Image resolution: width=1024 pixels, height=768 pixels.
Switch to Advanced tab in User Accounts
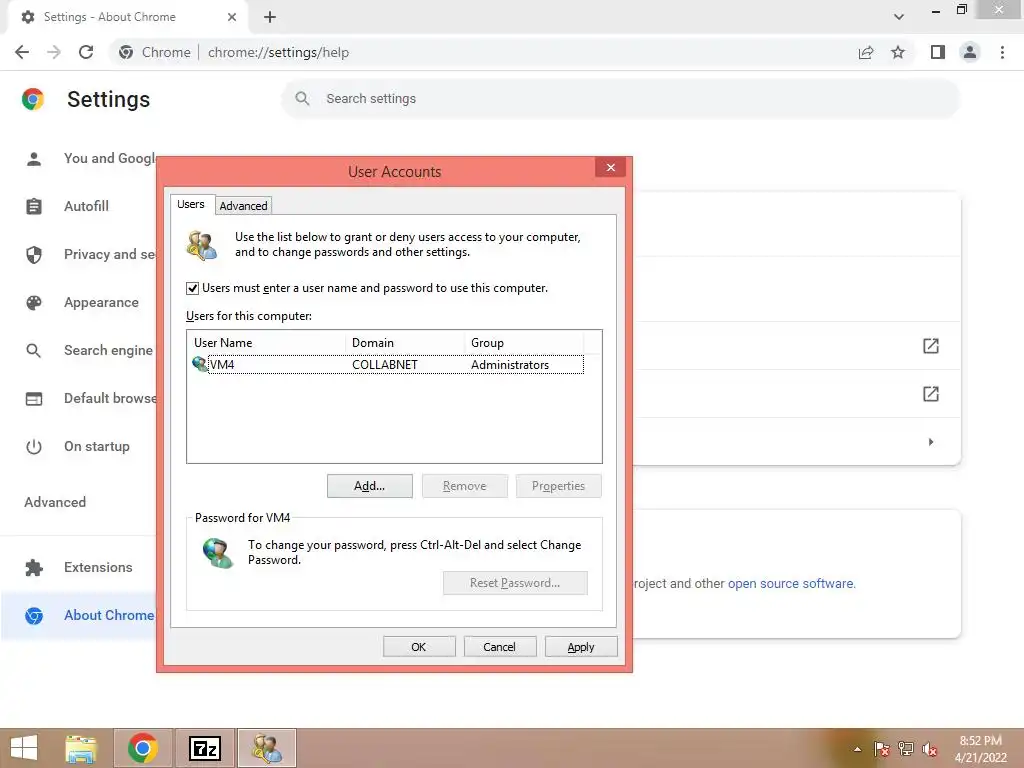[x=243, y=206]
